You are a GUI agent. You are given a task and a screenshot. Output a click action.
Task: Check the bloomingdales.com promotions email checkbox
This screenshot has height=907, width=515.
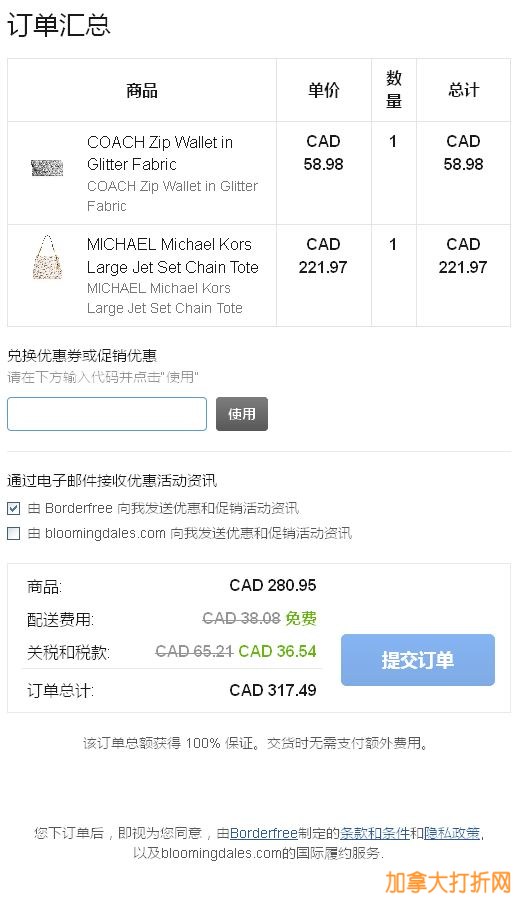click(13, 533)
